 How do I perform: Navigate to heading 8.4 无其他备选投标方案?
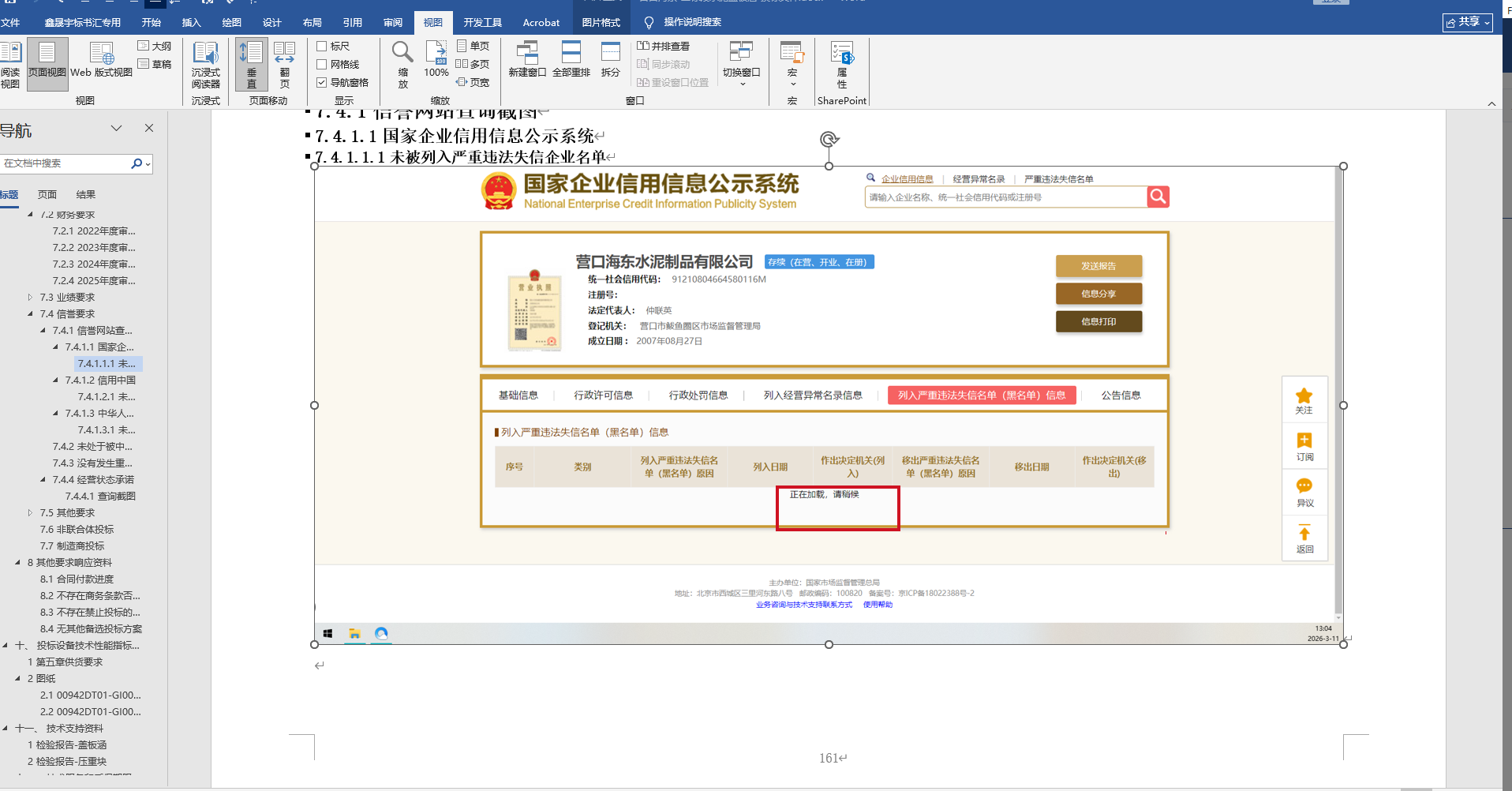click(92, 629)
